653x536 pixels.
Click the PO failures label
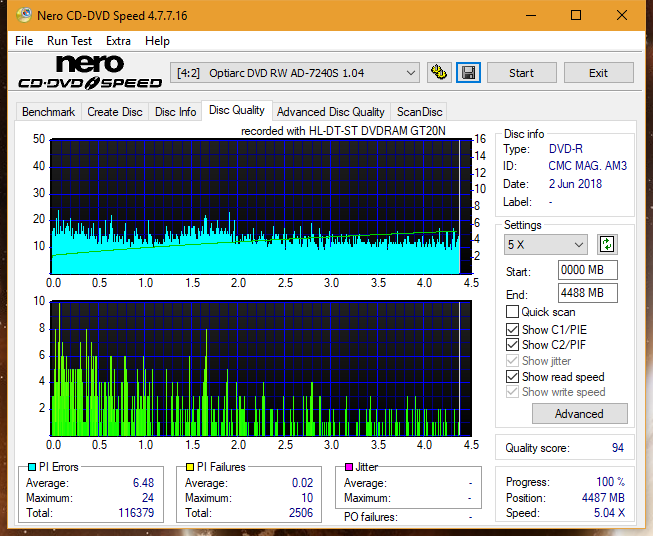(371, 517)
